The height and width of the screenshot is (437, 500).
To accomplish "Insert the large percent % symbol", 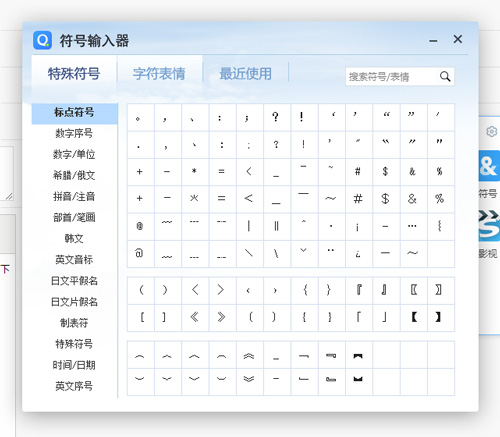I will (440, 199).
